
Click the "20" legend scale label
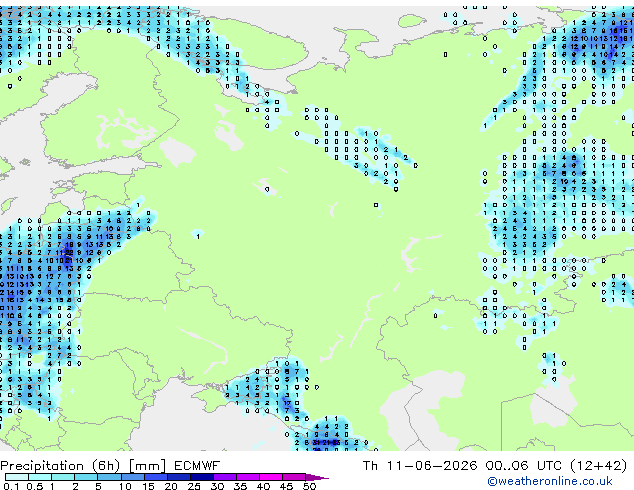[171, 486]
